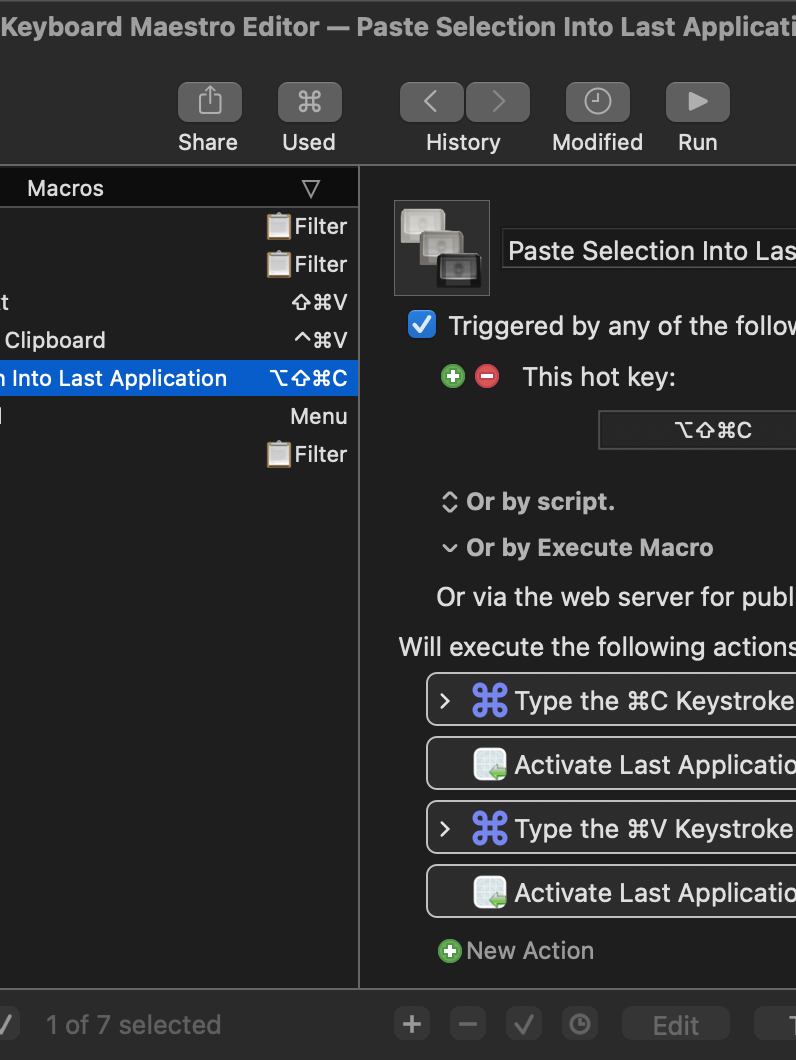Image resolution: width=796 pixels, height=1060 pixels.
Task: Click the hot key field ⌥⇧⌘C
Action: pyautogui.click(x=697, y=430)
